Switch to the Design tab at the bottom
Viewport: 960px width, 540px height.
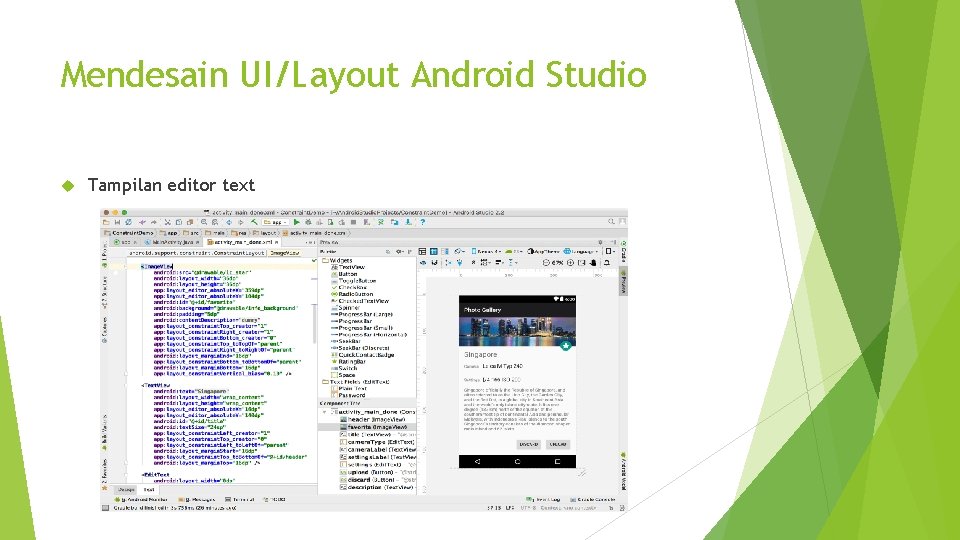tap(126, 490)
